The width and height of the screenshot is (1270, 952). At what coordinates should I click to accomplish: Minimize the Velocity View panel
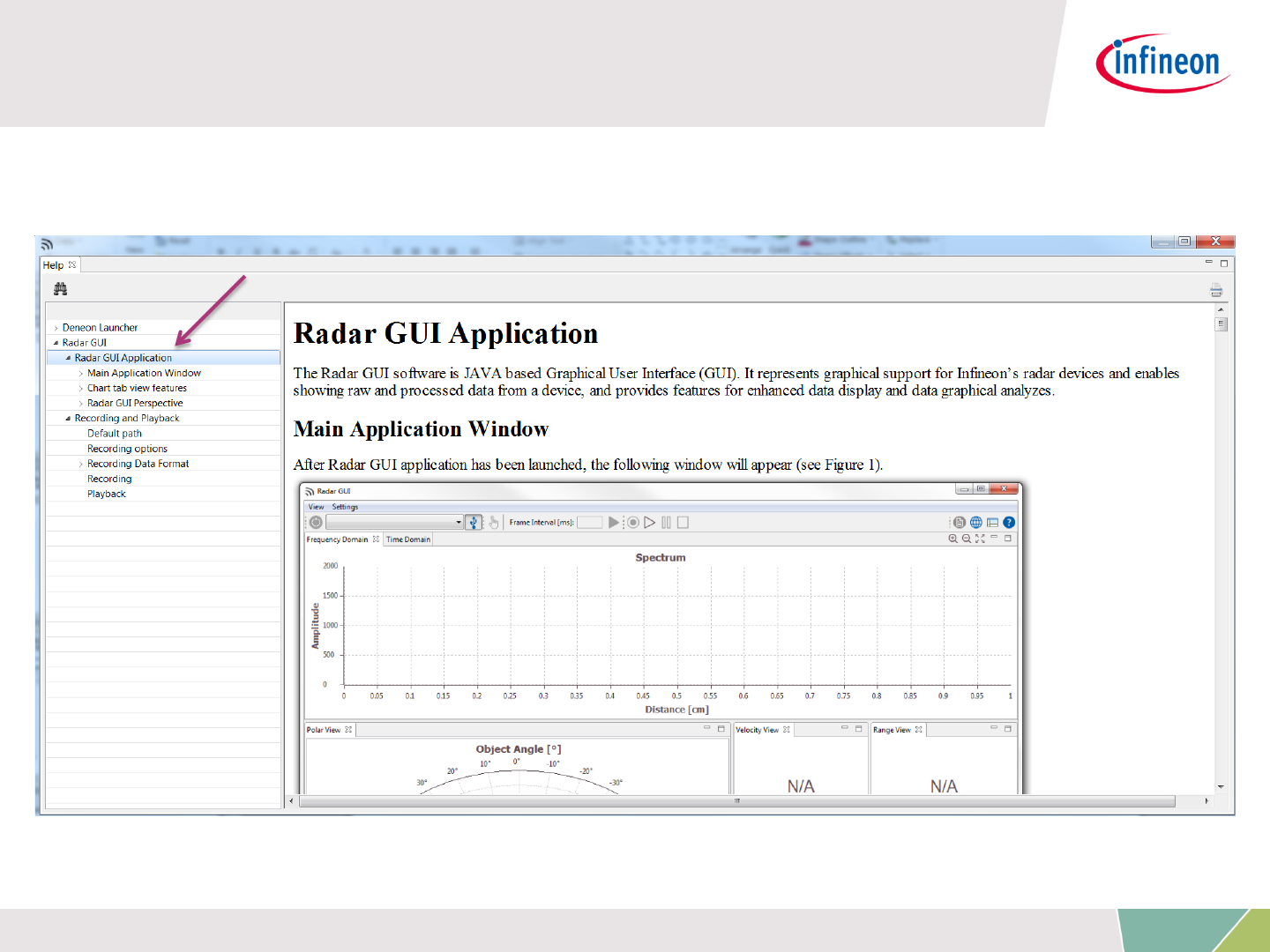pos(844,728)
